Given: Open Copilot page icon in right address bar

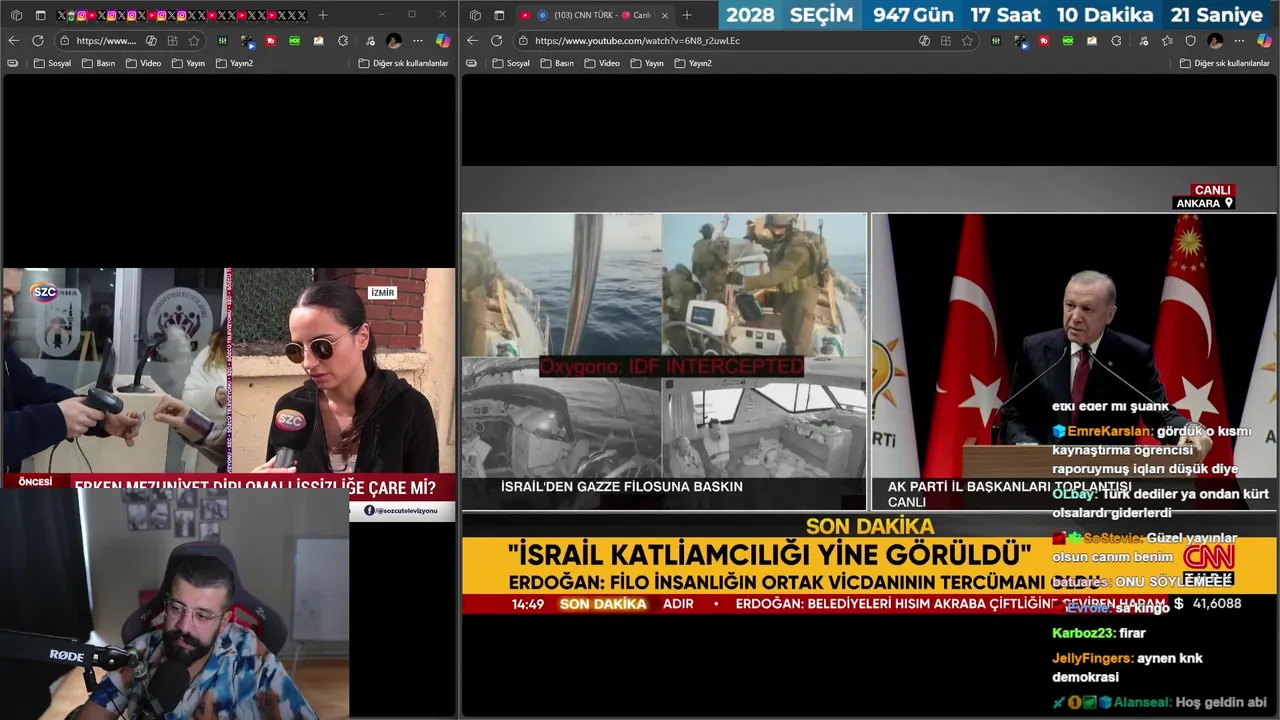Looking at the screenshot, I should click(924, 41).
